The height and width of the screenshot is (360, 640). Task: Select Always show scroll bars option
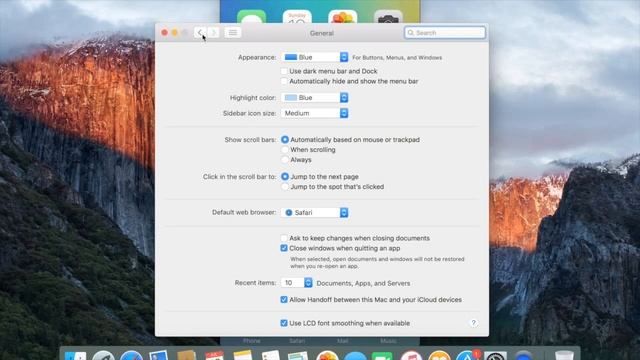[x=285, y=160]
